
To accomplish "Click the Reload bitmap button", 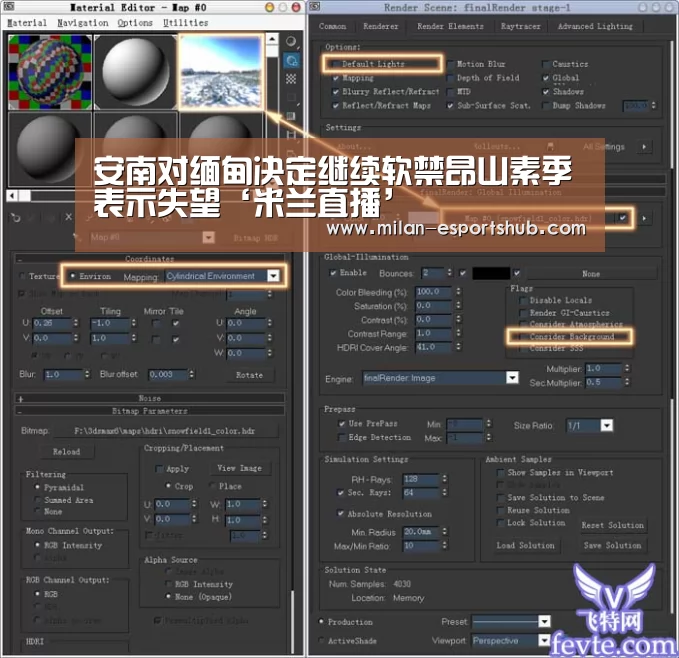I will pos(66,452).
